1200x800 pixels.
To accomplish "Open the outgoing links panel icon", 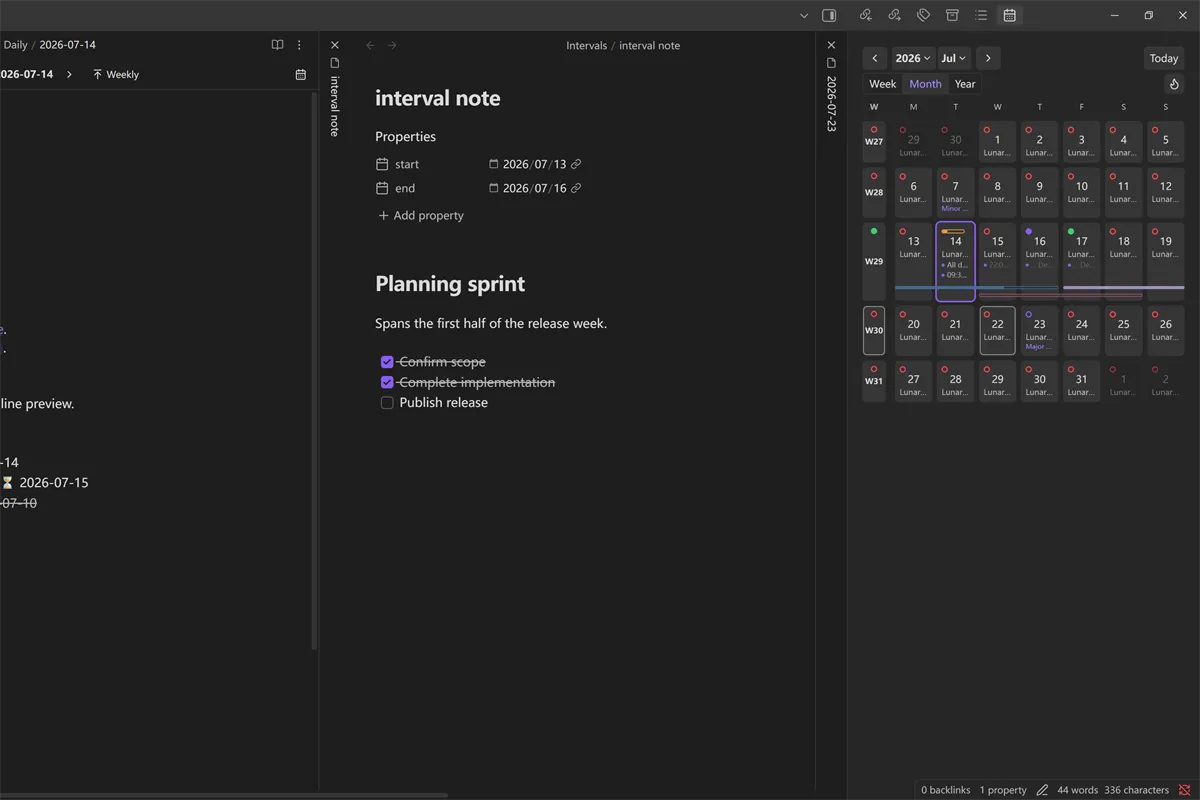I will coord(895,15).
